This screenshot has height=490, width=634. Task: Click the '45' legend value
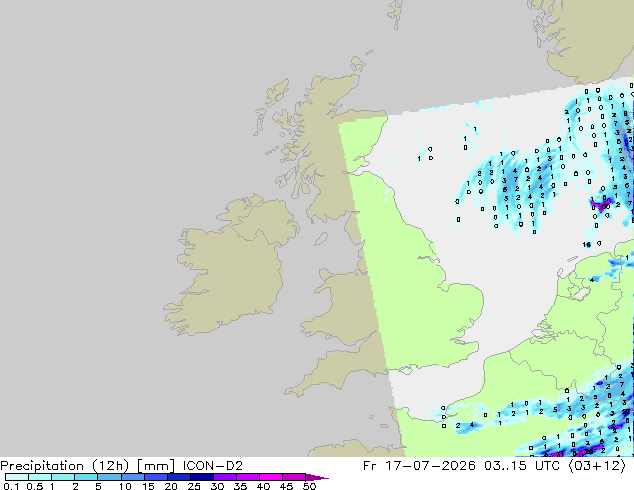pyautogui.click(x=286, y=486)
